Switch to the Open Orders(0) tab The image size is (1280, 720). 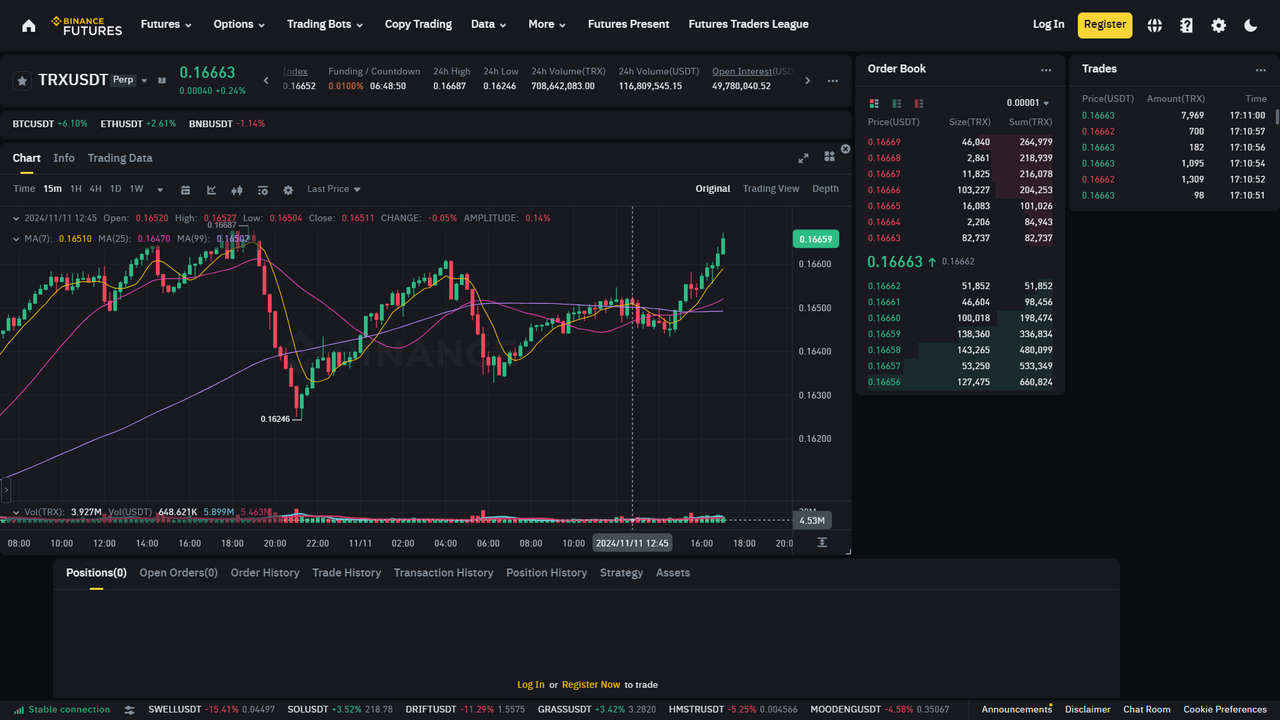tap(178, 573)
